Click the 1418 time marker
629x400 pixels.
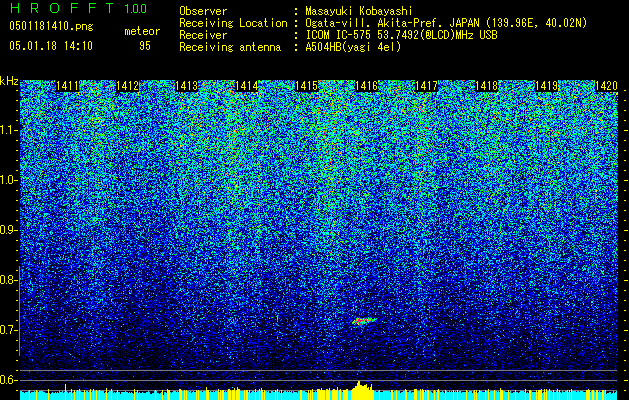(487, 86)
